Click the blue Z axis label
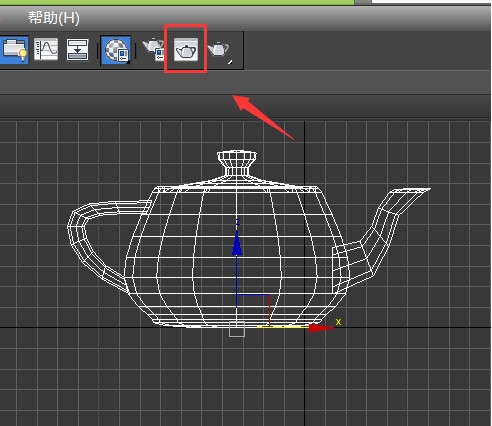Image resolution: width=492 pixels, height=426 pixels. (238, 222)
